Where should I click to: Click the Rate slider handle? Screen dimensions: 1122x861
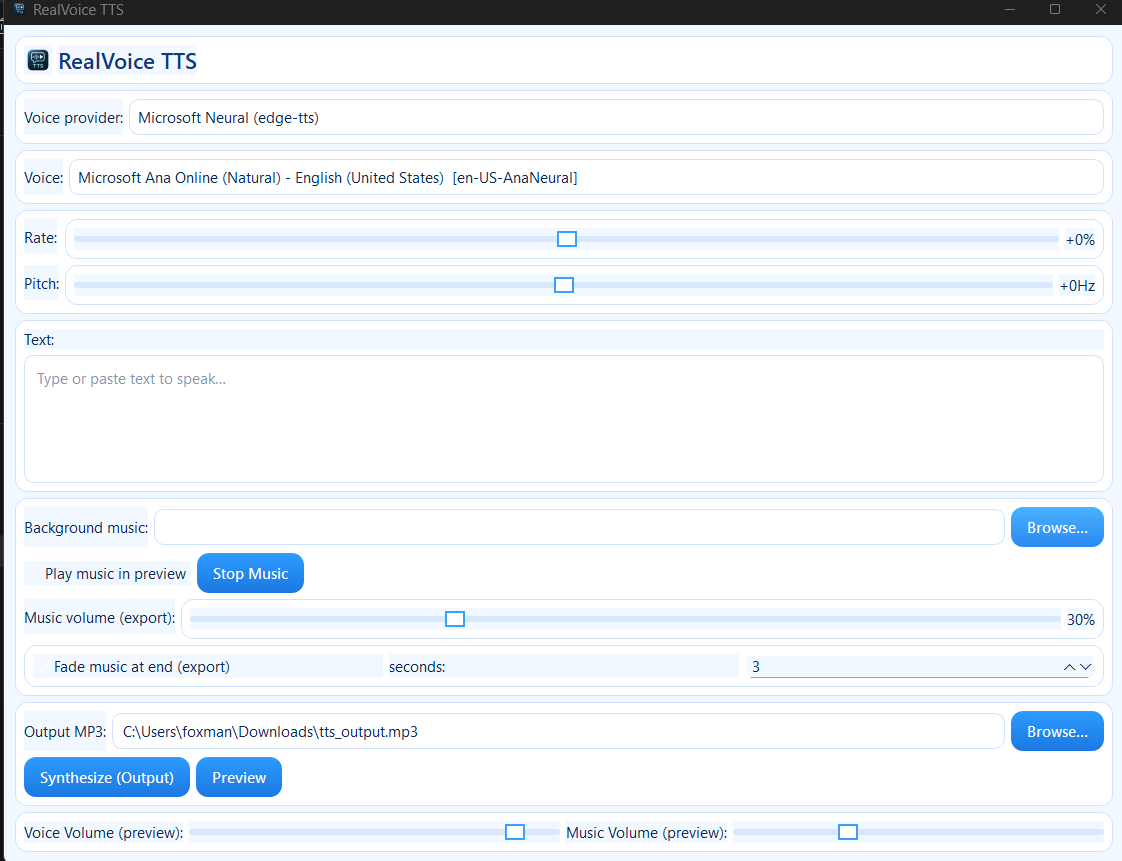pyautogui.click(x=567, y=239)
